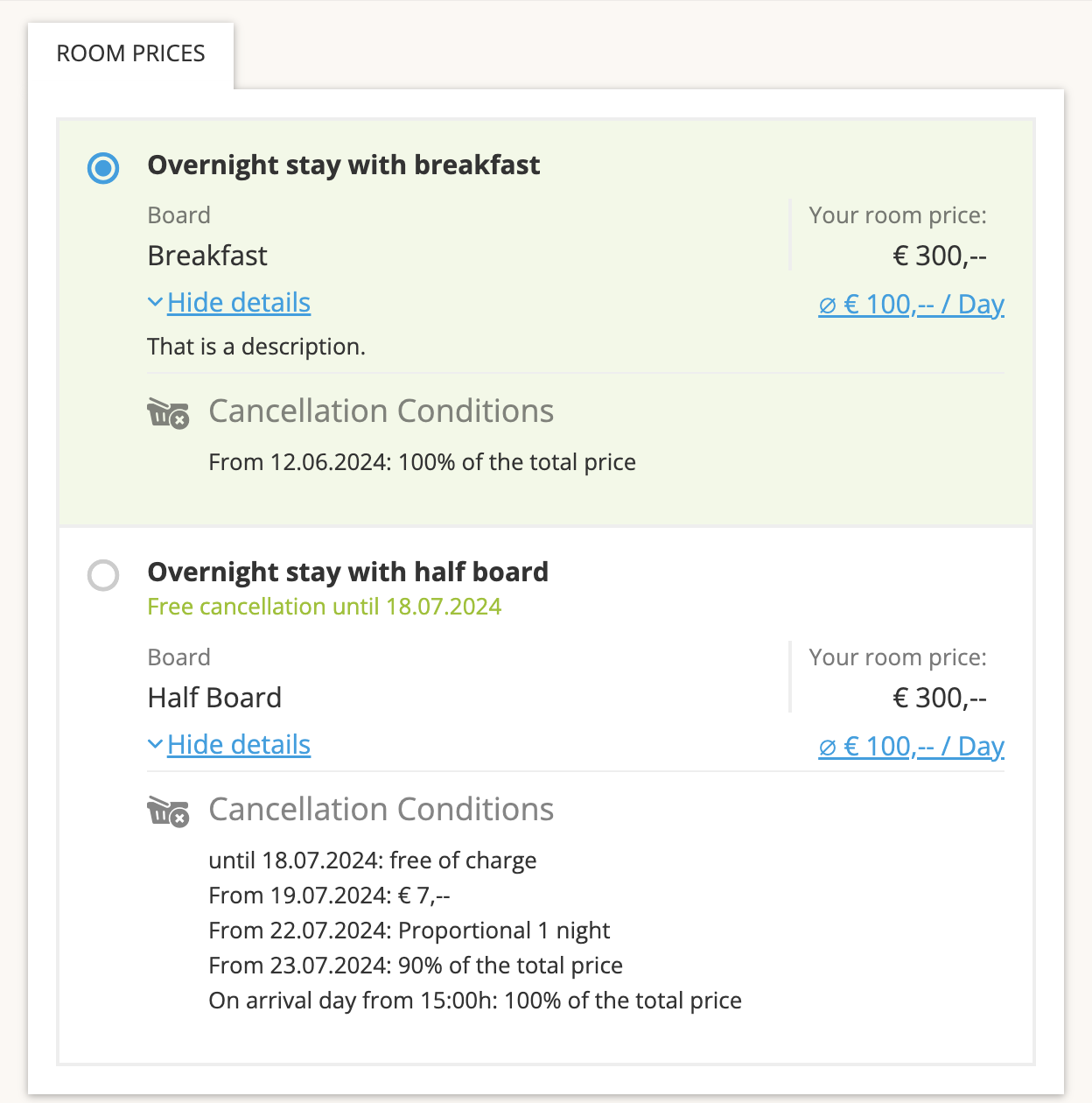Click Hide details link for breakfast offer

(239, 303)
